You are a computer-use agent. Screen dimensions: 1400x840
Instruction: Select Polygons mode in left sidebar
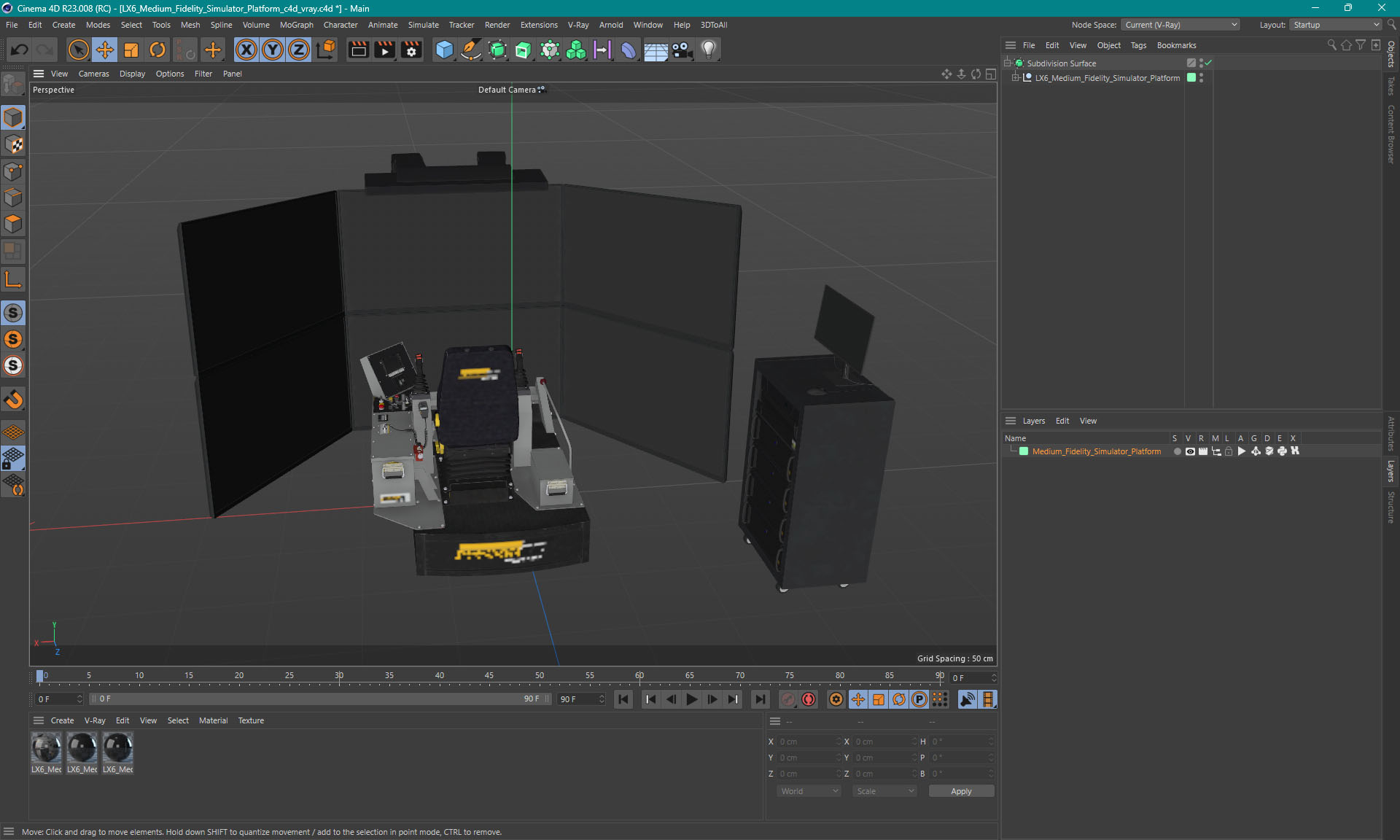click(x=13, y=224)
